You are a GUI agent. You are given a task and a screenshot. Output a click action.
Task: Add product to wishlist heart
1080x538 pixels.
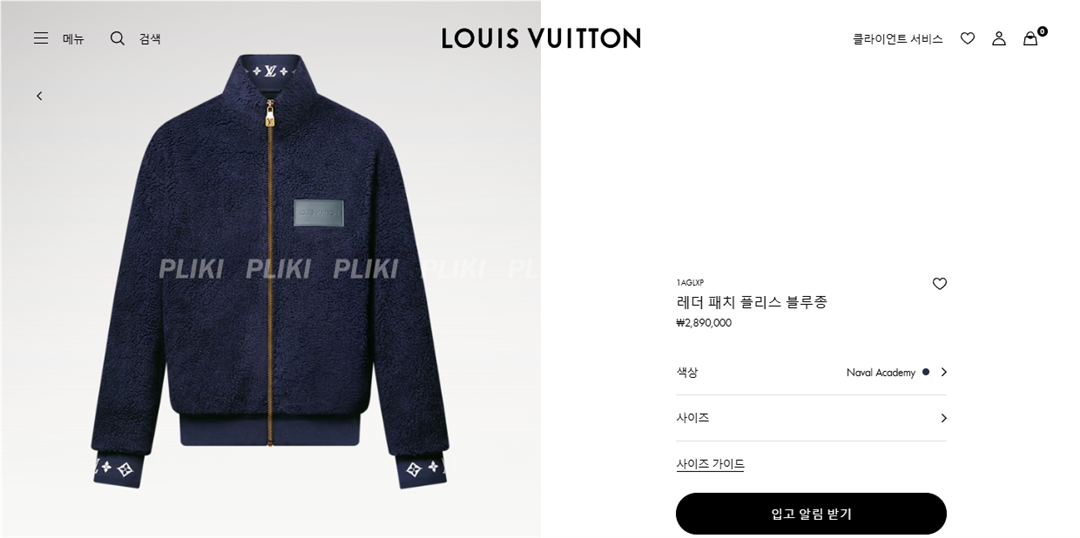click(939, 284)
